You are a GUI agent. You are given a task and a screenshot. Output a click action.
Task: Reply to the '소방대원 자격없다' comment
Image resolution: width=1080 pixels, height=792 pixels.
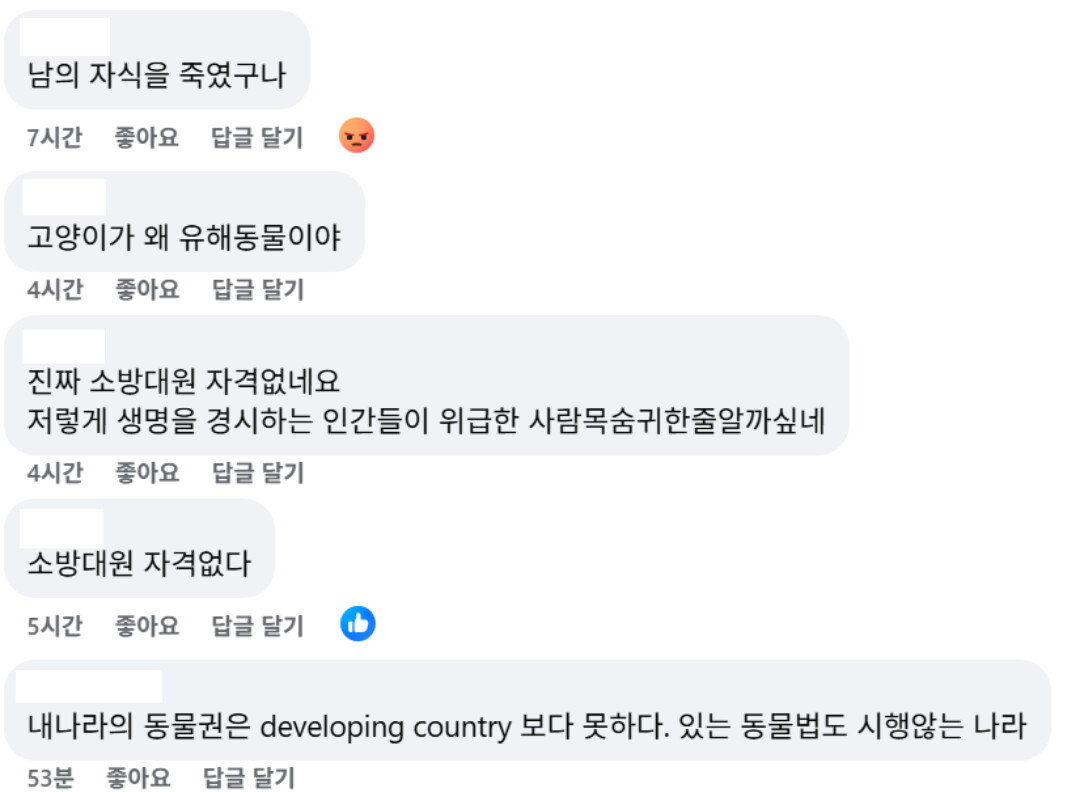257,626
